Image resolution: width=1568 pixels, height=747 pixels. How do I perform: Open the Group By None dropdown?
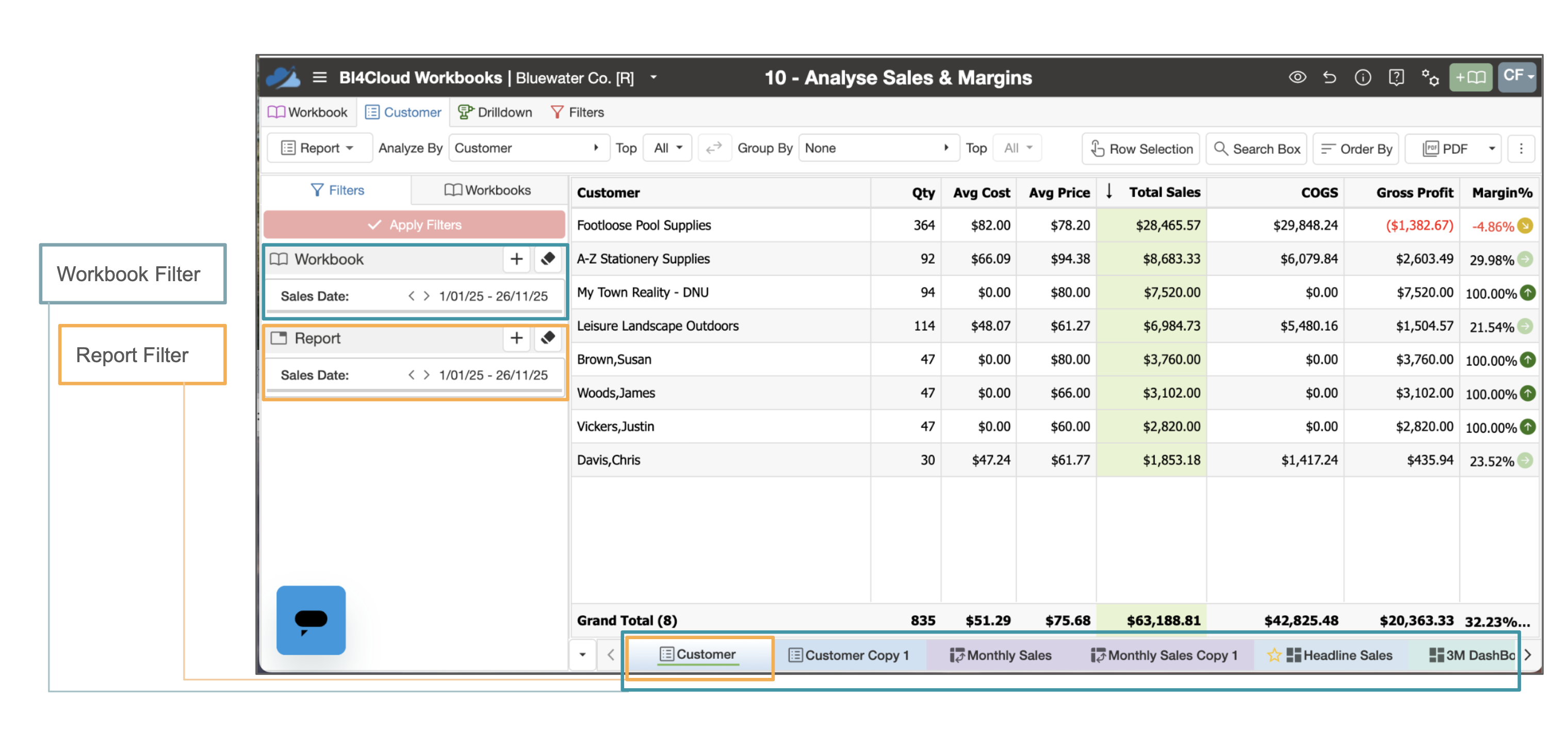(878, 148)
